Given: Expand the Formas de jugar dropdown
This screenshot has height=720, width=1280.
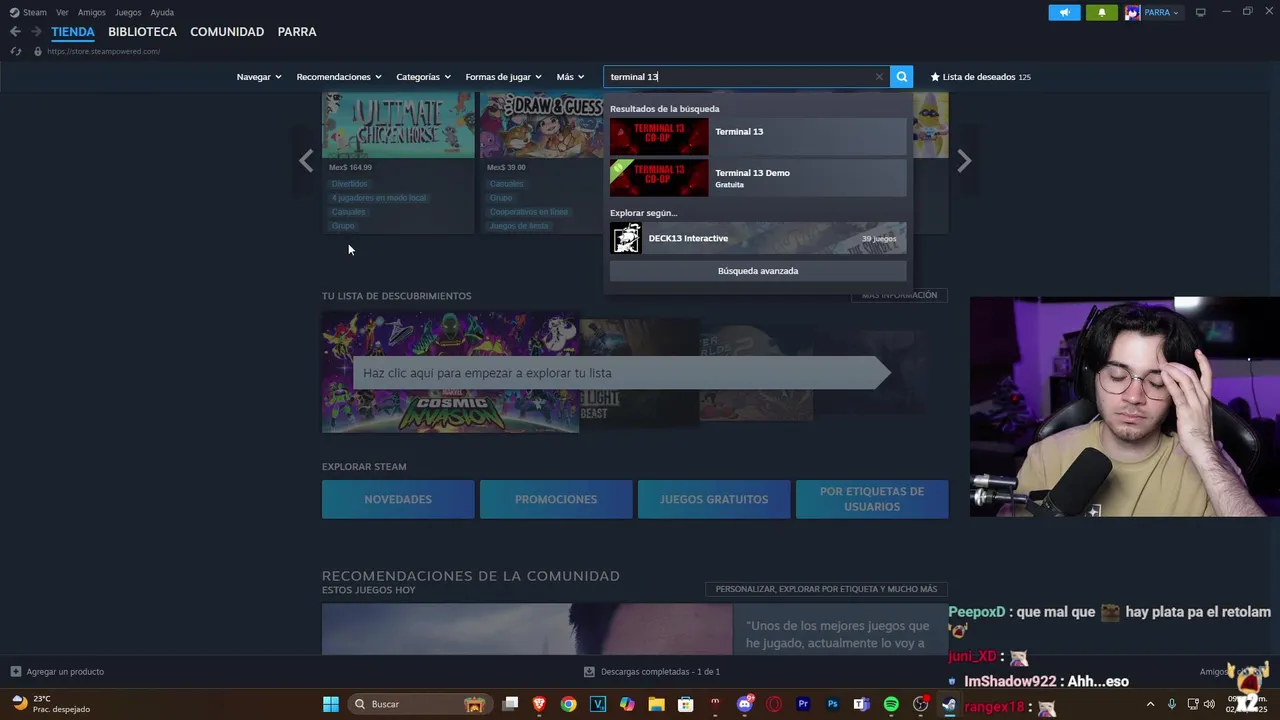Looking at the screenshot, I should pyautogui.click(x=503, y=77).
